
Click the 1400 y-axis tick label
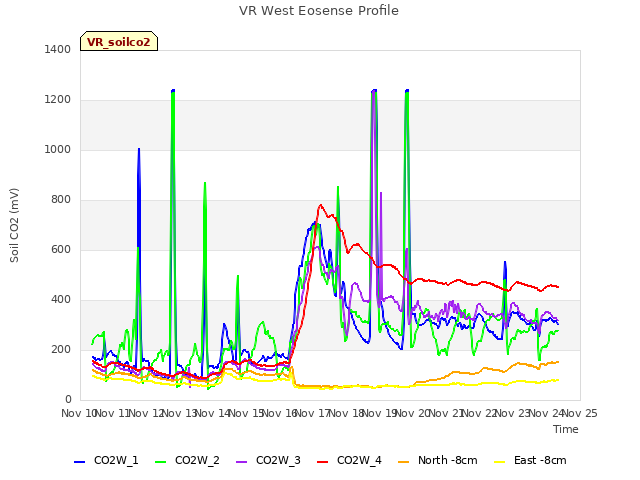coord(58,49)
